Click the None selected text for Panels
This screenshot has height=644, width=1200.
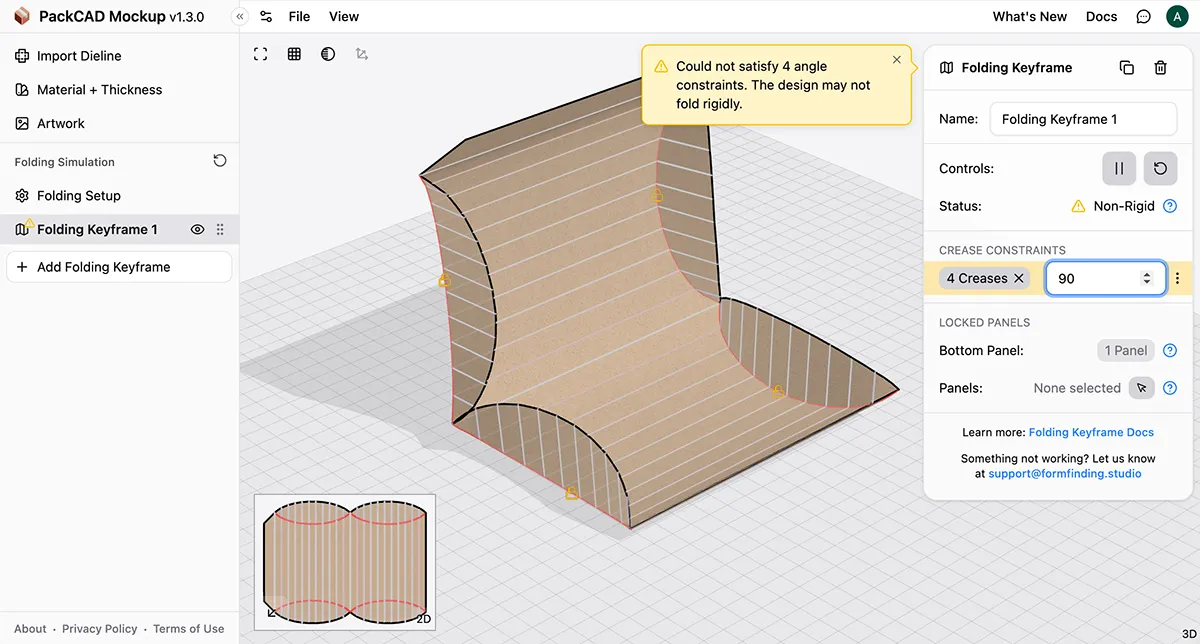[1077, 388]
